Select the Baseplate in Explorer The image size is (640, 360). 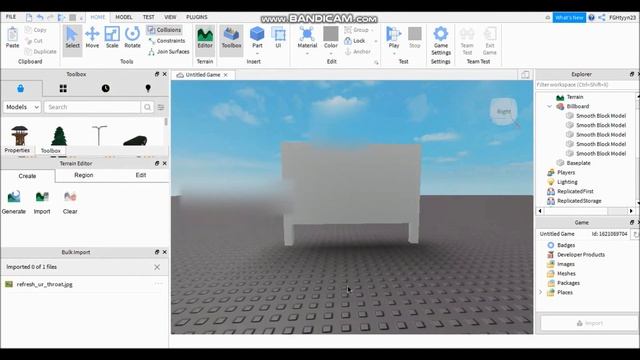point(574,163)
